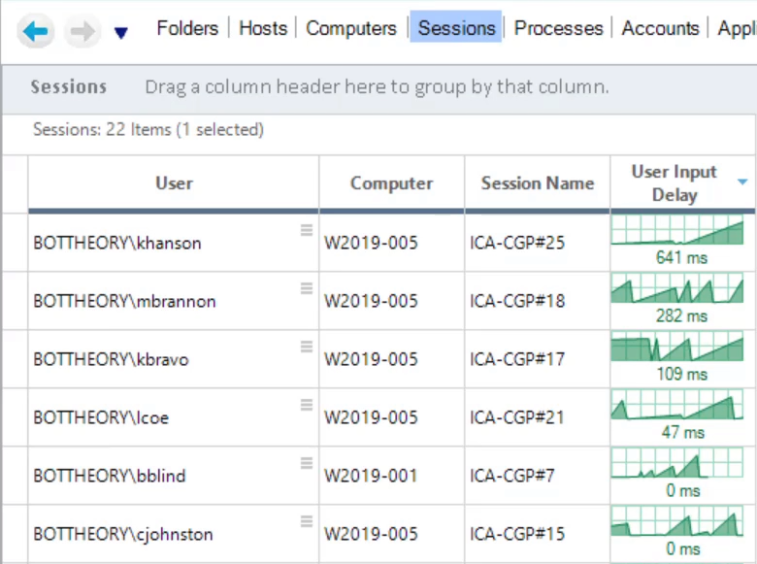Click the blue back navigation arrow
Screen dimensions: 757x564
point(36,31)
